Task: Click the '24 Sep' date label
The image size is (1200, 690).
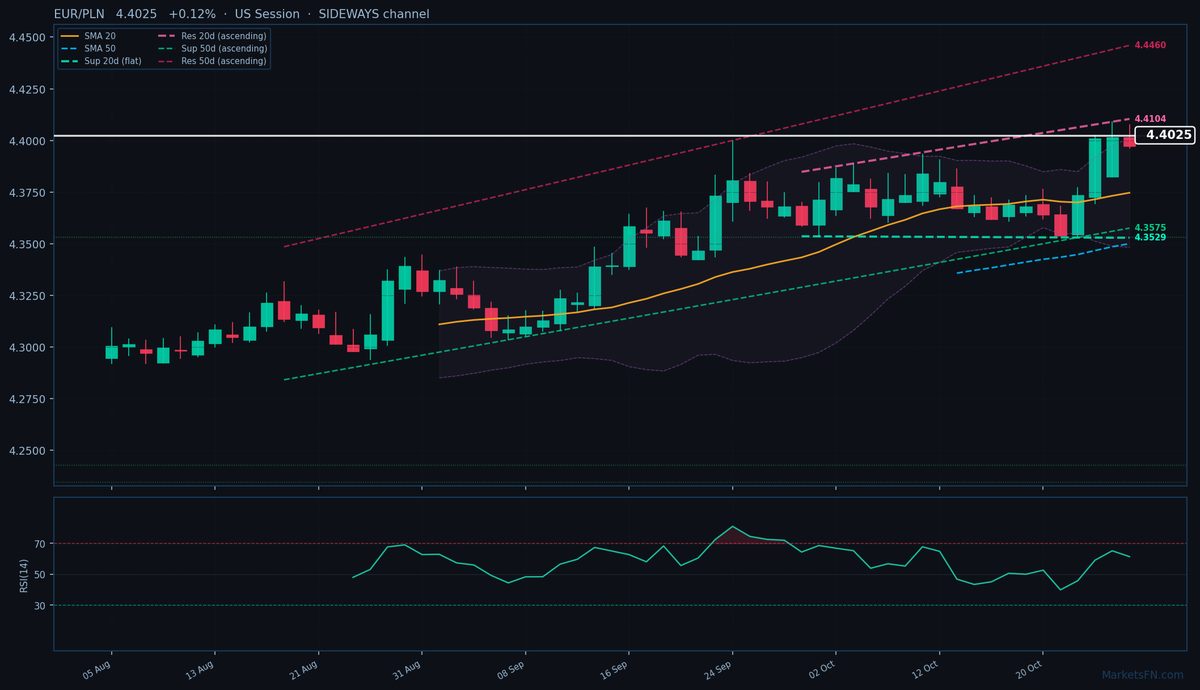Action: pos(717,670)
